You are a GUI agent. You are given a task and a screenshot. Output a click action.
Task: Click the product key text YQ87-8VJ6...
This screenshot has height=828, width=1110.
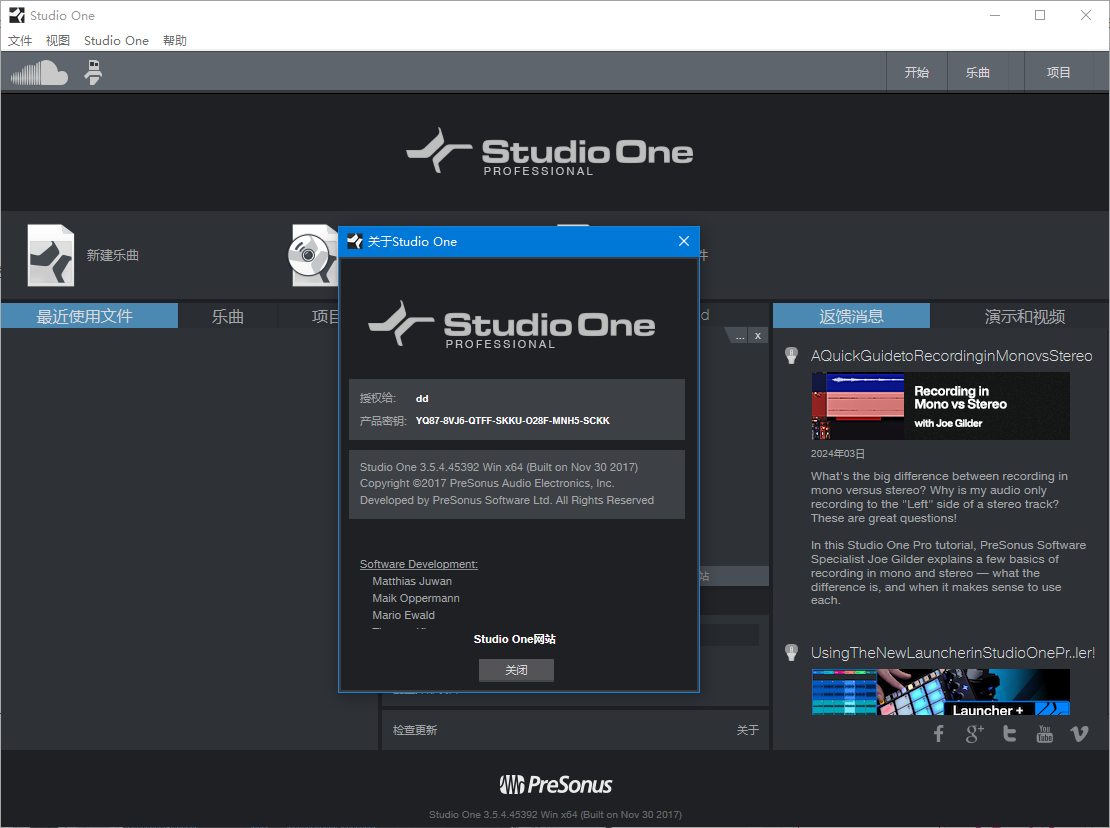513,420
